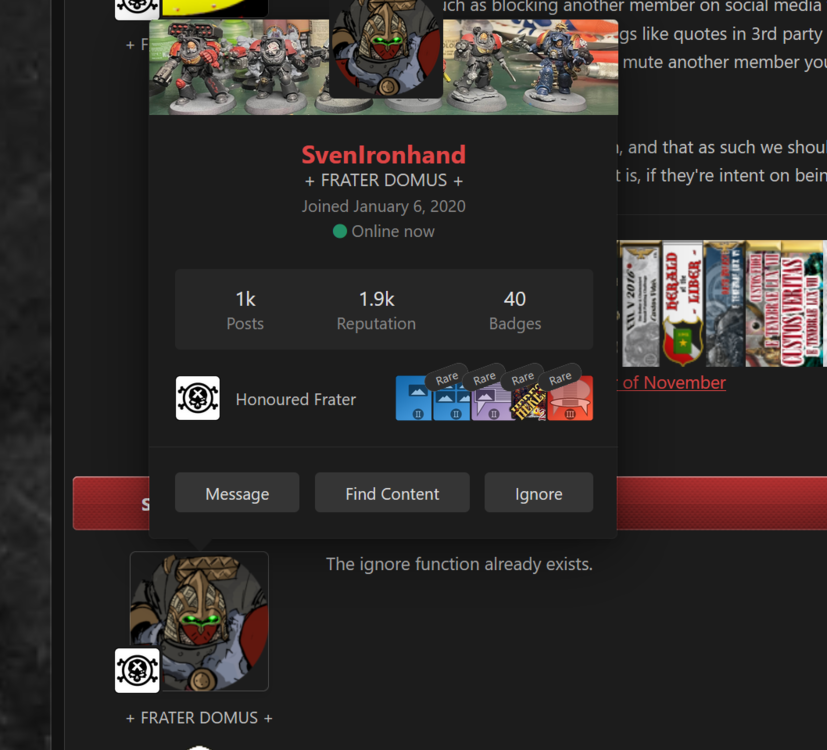The height and width of the screenshot is (750, 827).
Task: Open the yellow Heresy text badge
Action: [x=528, y=400]
